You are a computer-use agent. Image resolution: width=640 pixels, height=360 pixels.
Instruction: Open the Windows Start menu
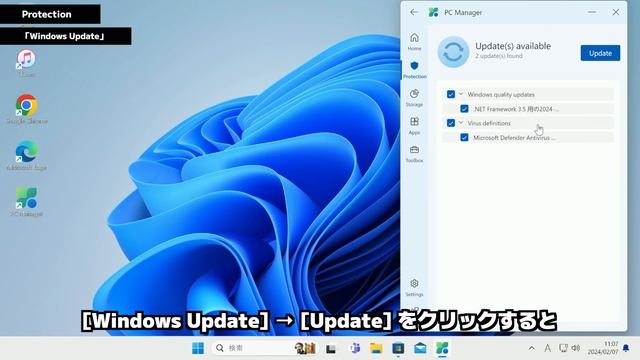(198, 348)
